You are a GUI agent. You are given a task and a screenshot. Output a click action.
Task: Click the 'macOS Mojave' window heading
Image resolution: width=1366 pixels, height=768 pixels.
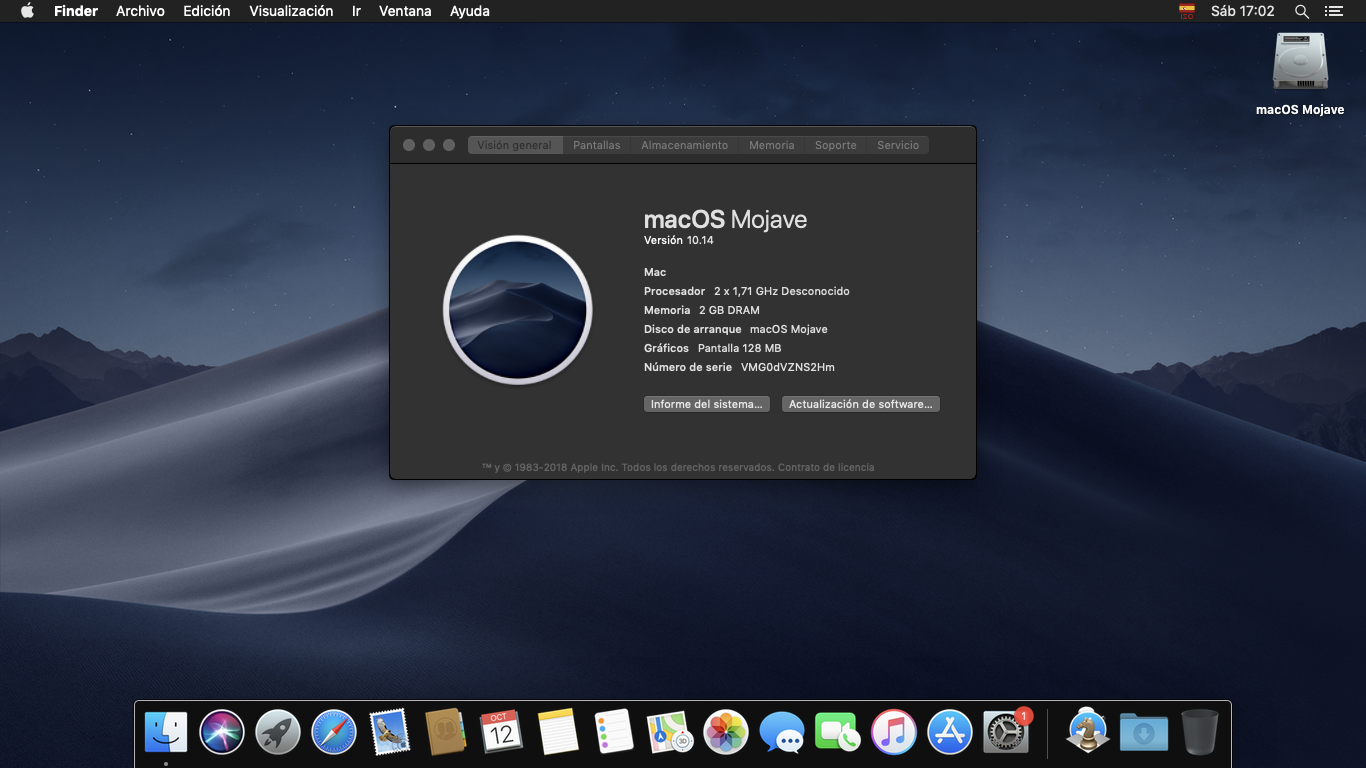click(x=726, y=220)
